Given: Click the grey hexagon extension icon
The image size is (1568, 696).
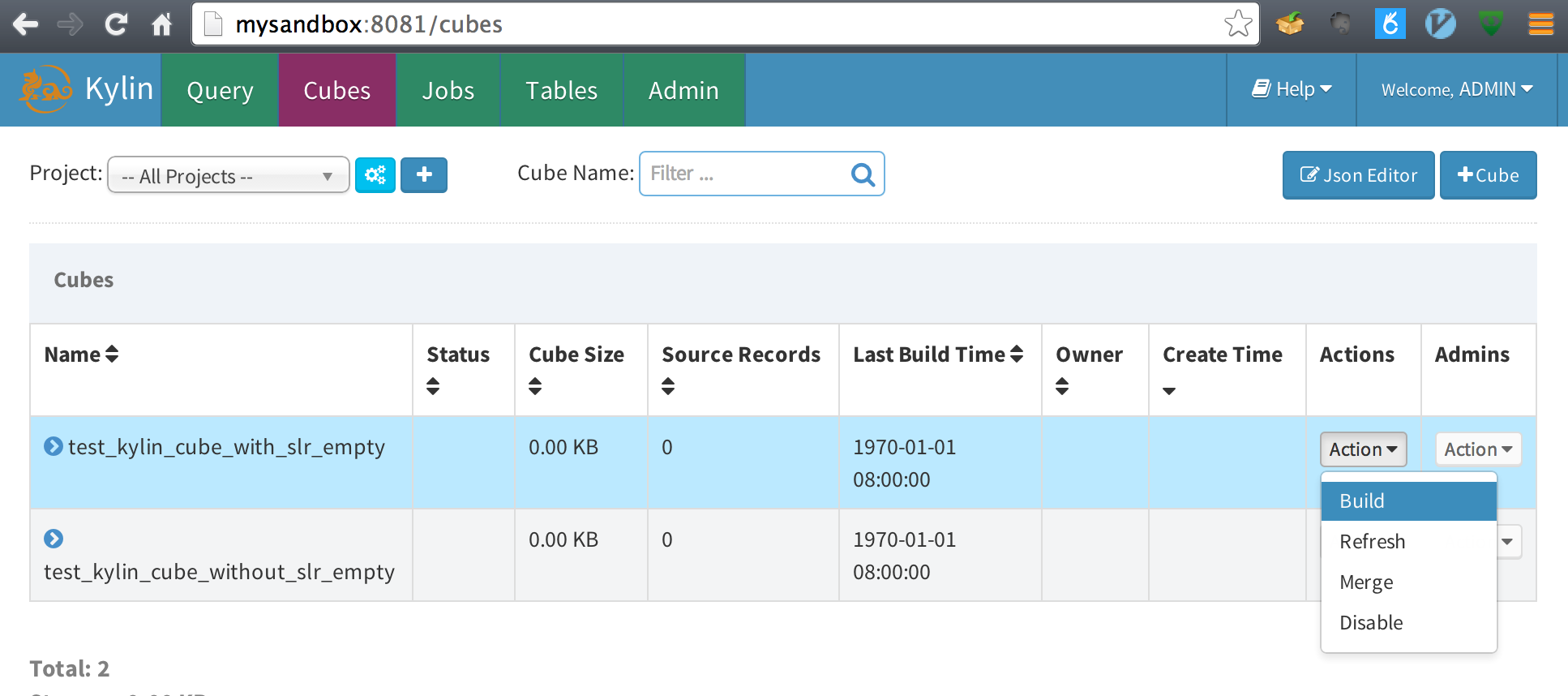Looking at the screenshot, I should coord(1340,24).
